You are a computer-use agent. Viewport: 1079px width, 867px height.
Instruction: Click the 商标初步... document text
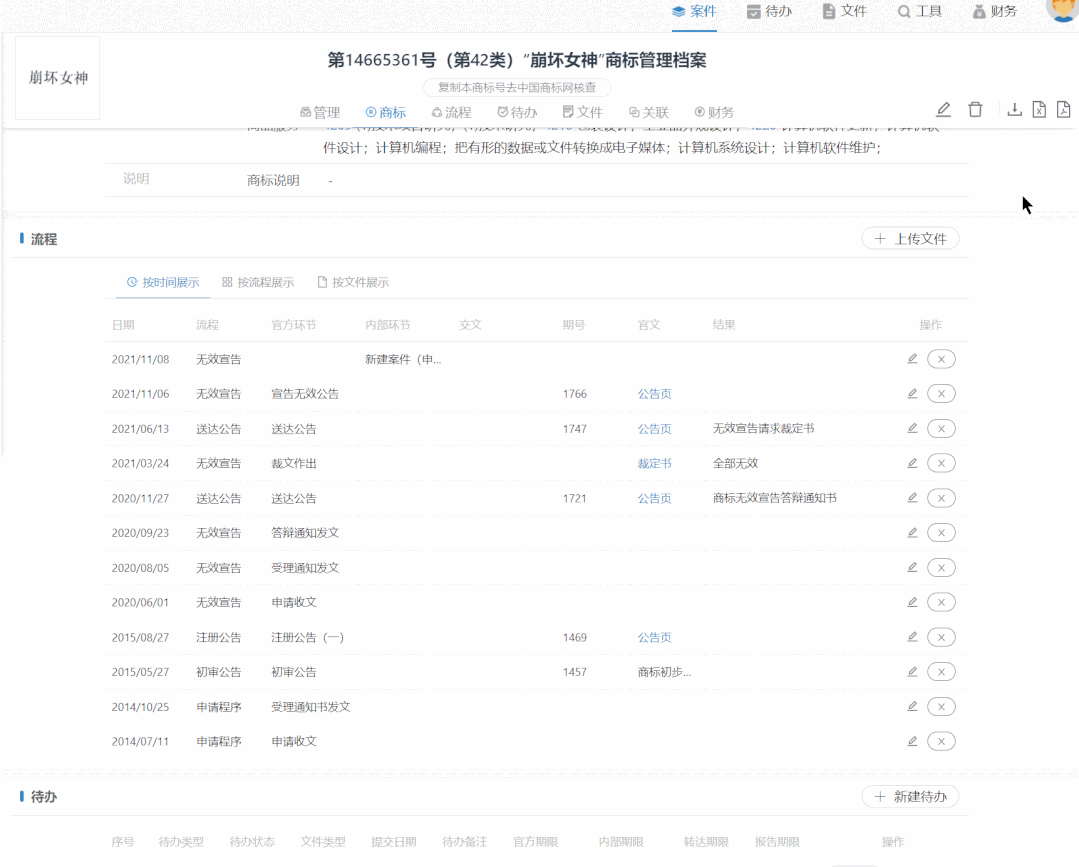(664, 672)
